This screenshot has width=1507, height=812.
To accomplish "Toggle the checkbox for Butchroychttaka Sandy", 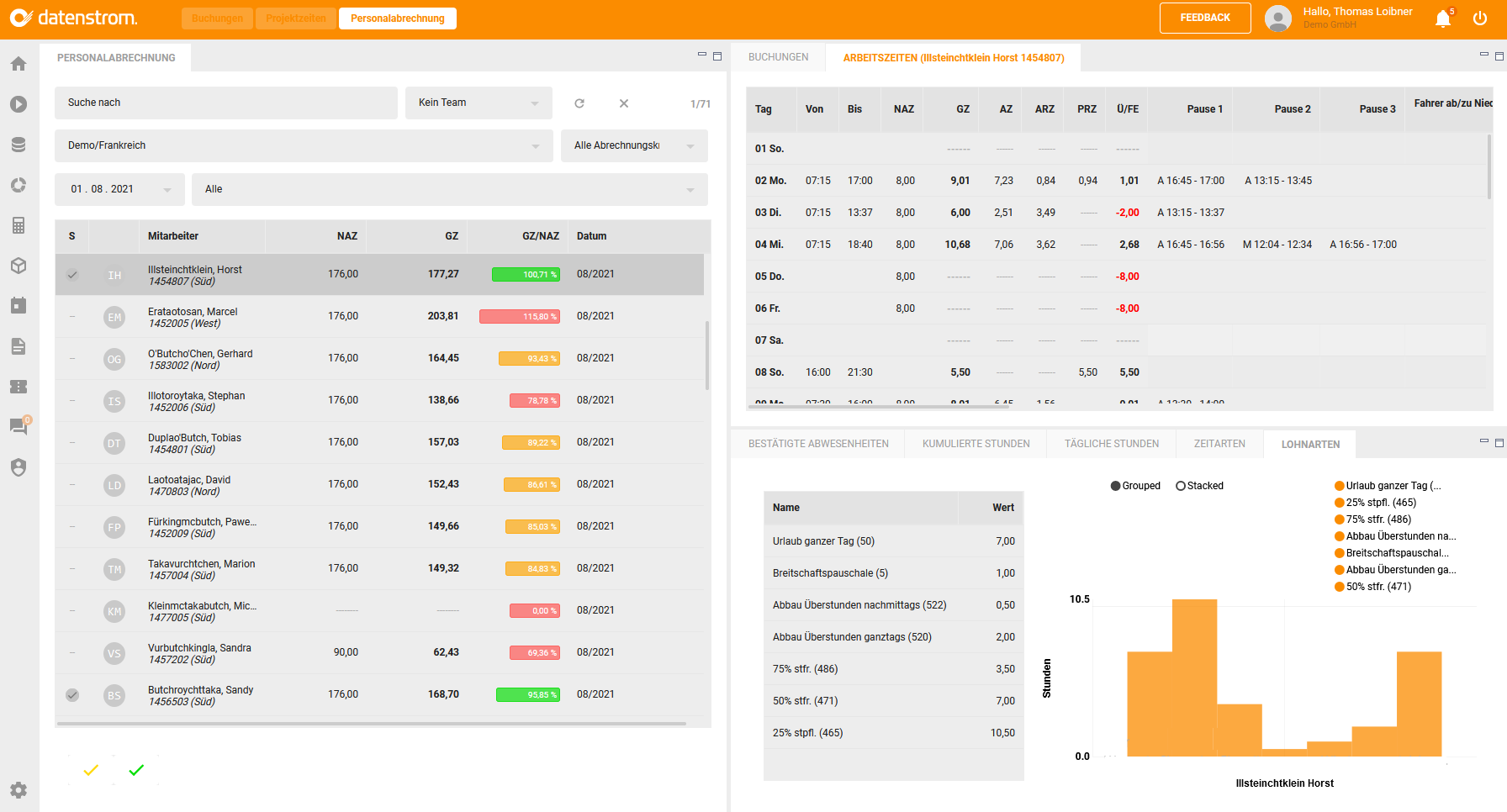I will (72, 694).
